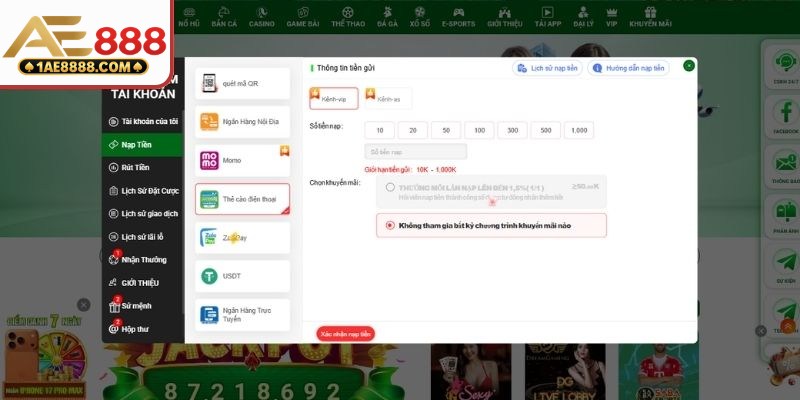
Task: Choose the 300 deposit amount
Action: [x=513, y=130]
